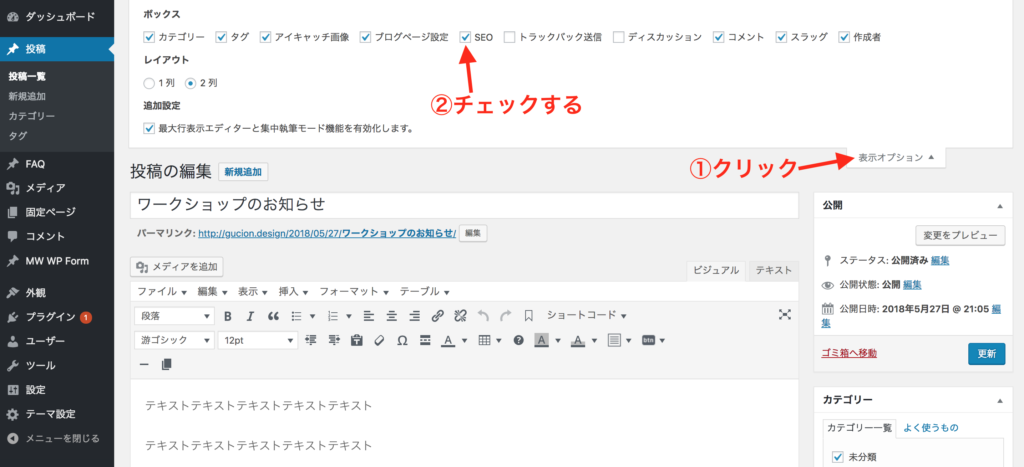The height and width of the screenshot is (467, 1024).
Task: Click the clear formatting eraser icon
Action: (x=378, y=340)
